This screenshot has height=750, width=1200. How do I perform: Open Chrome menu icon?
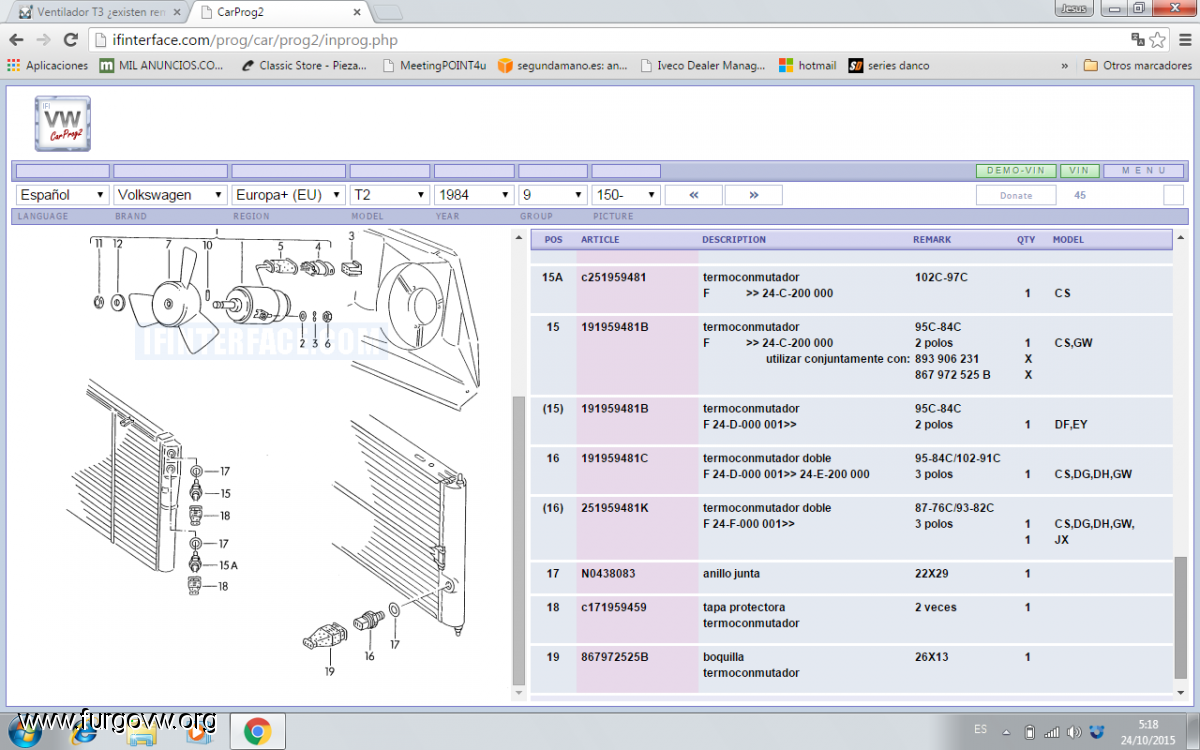(1183, 40)
